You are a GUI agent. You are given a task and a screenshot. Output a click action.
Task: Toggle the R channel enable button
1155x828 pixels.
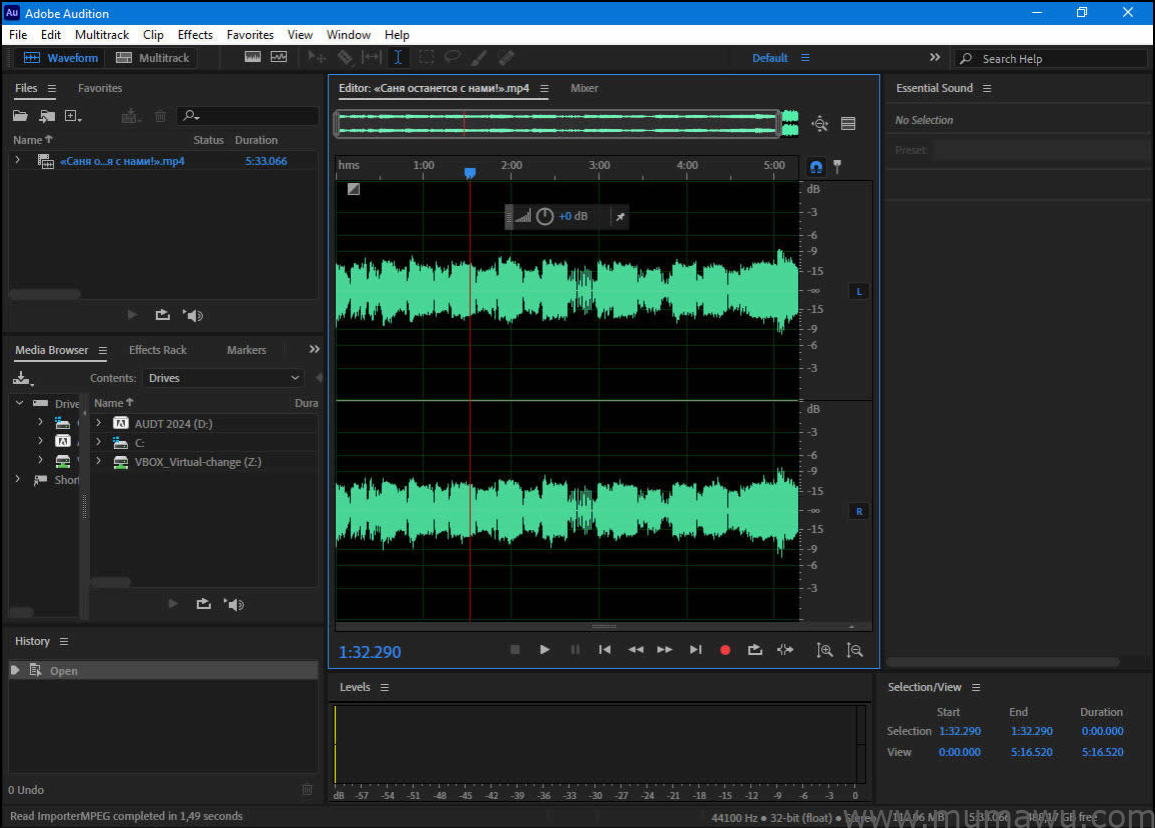click(858, 510)
